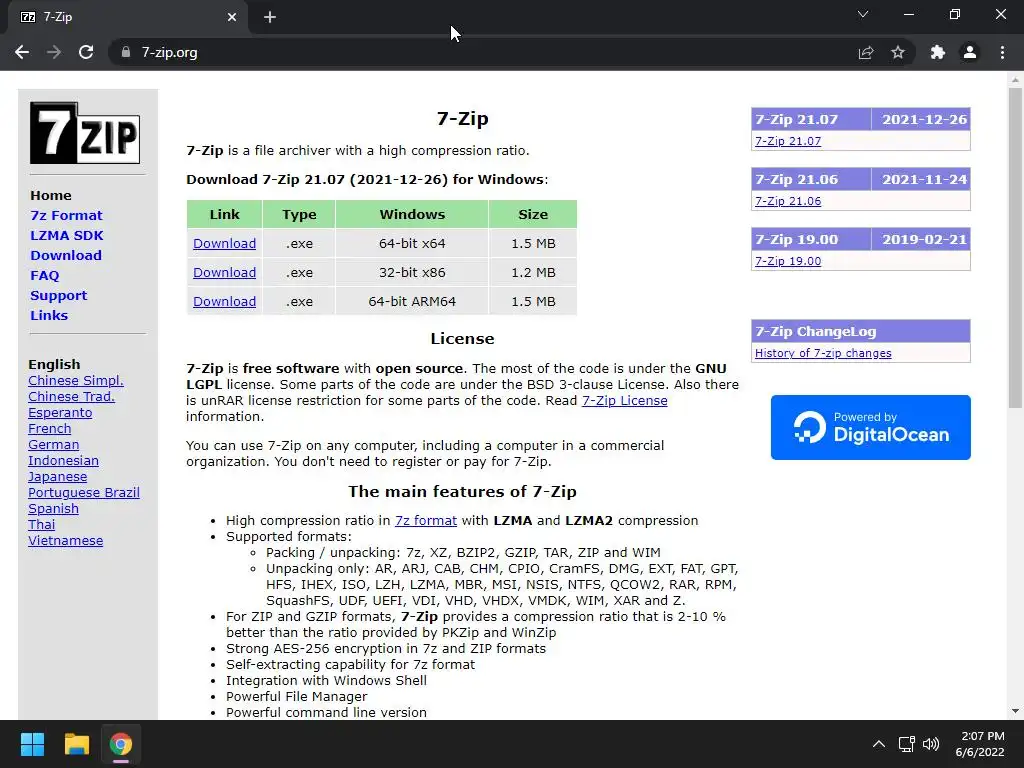Switch language to German

click(x=54, y=445)
